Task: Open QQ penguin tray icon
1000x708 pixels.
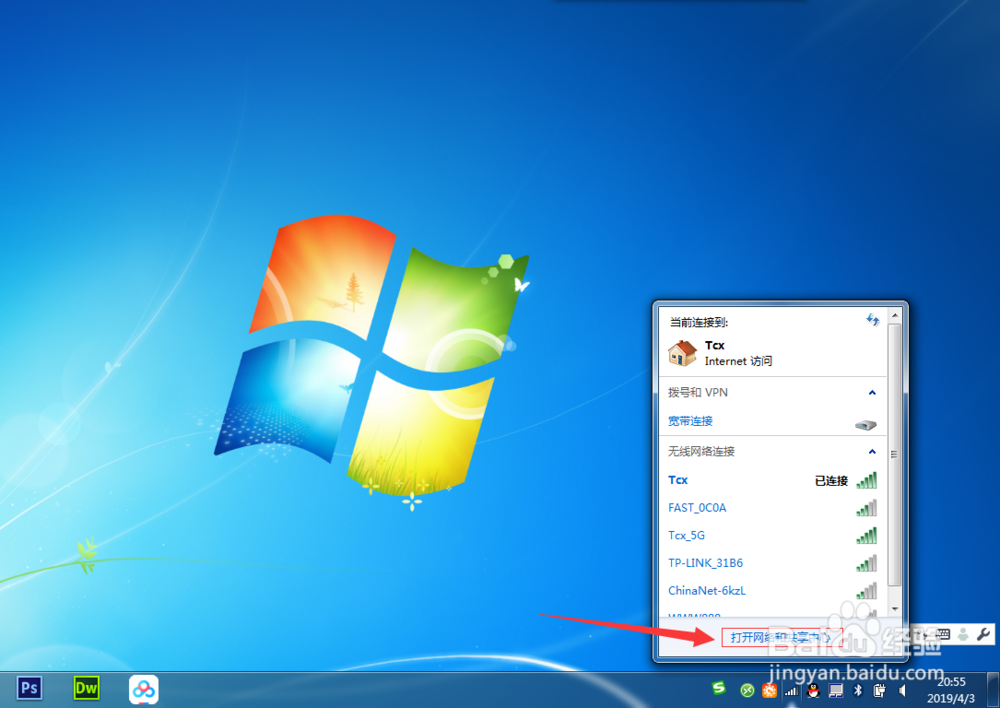Action: pyautogui.click(x=813, y=690)
